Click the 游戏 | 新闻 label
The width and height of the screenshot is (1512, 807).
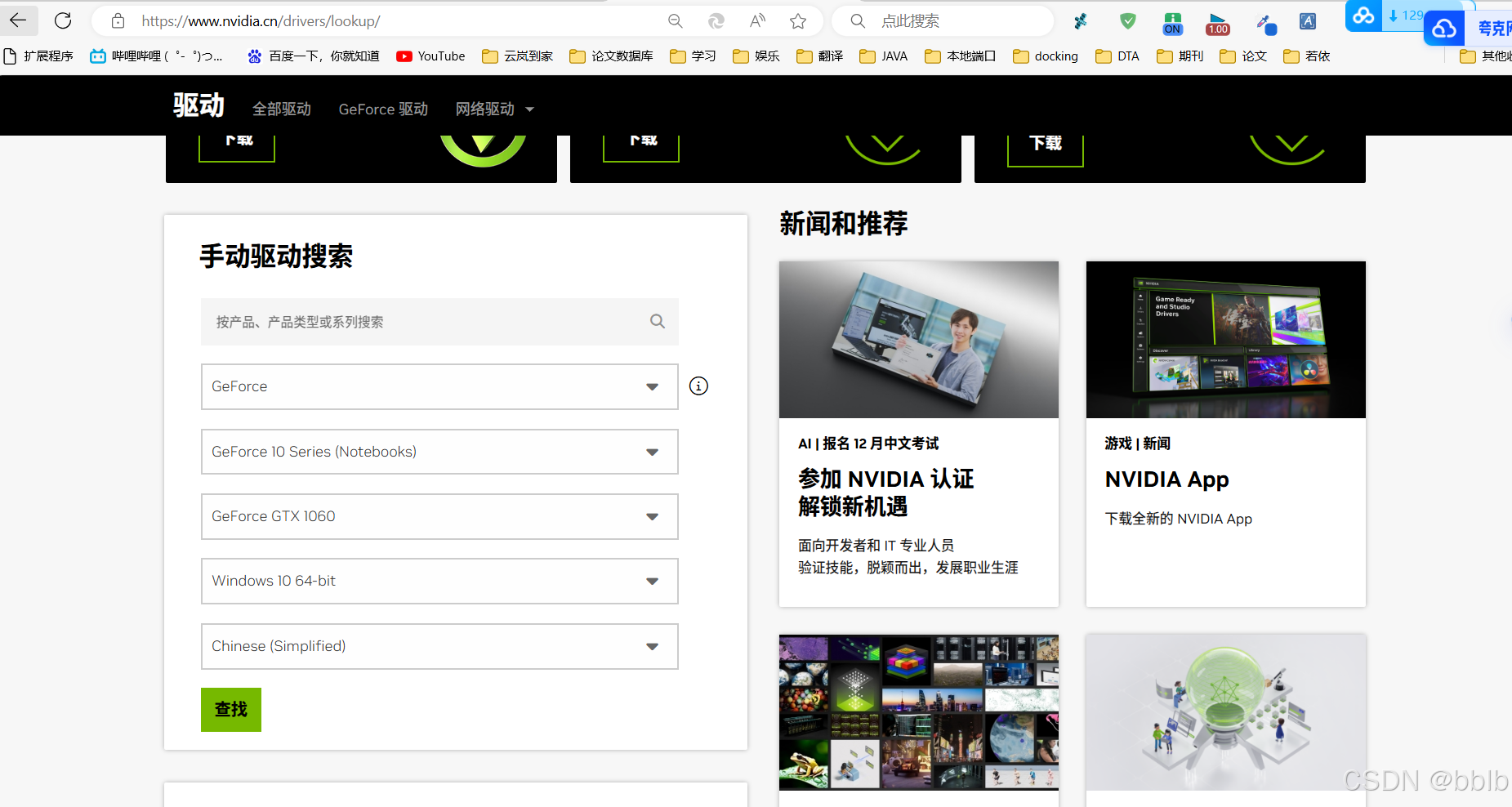pos(1138,444)
